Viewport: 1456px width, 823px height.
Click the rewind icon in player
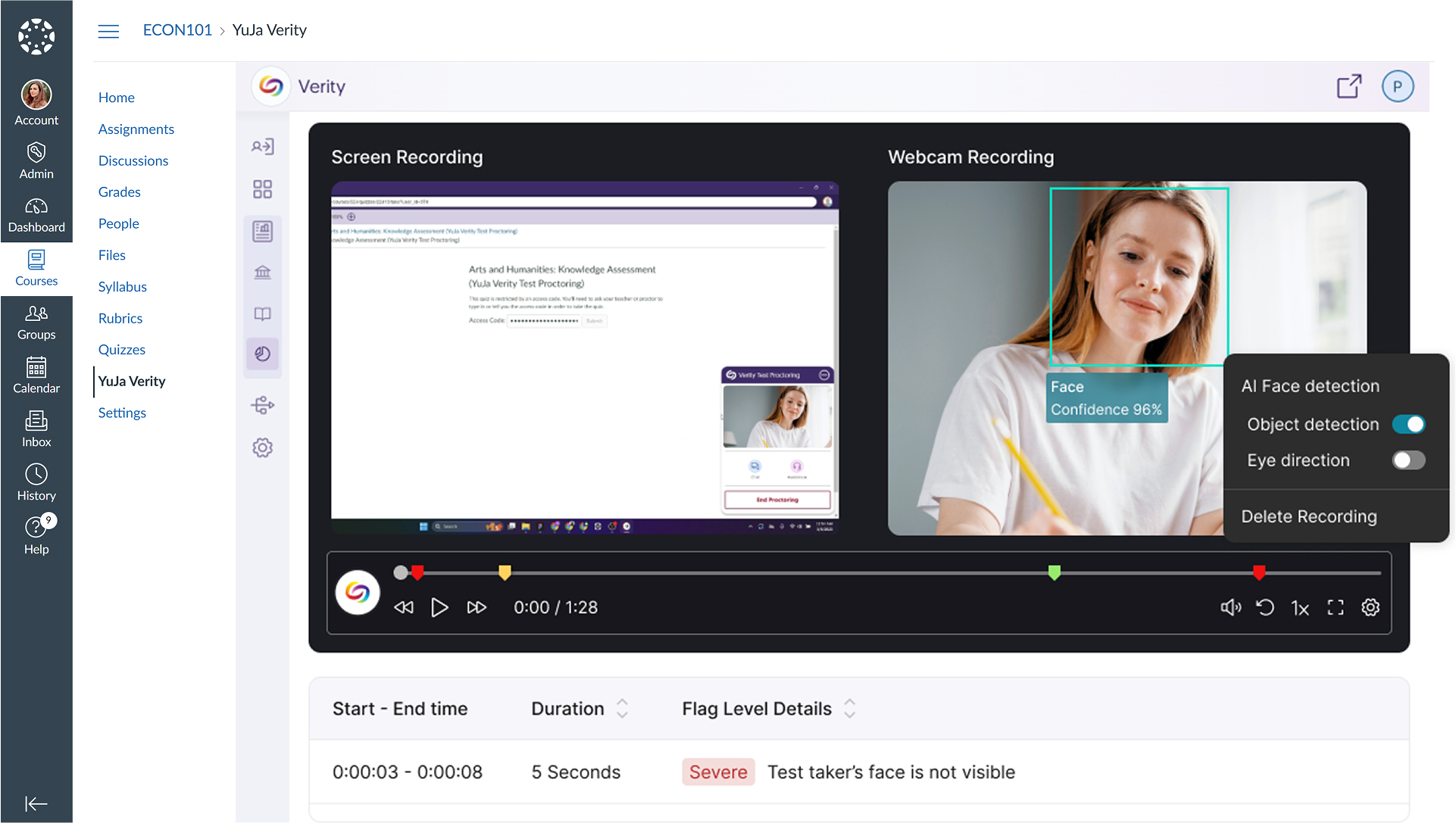pyautogui.click(x=404, y=607)
